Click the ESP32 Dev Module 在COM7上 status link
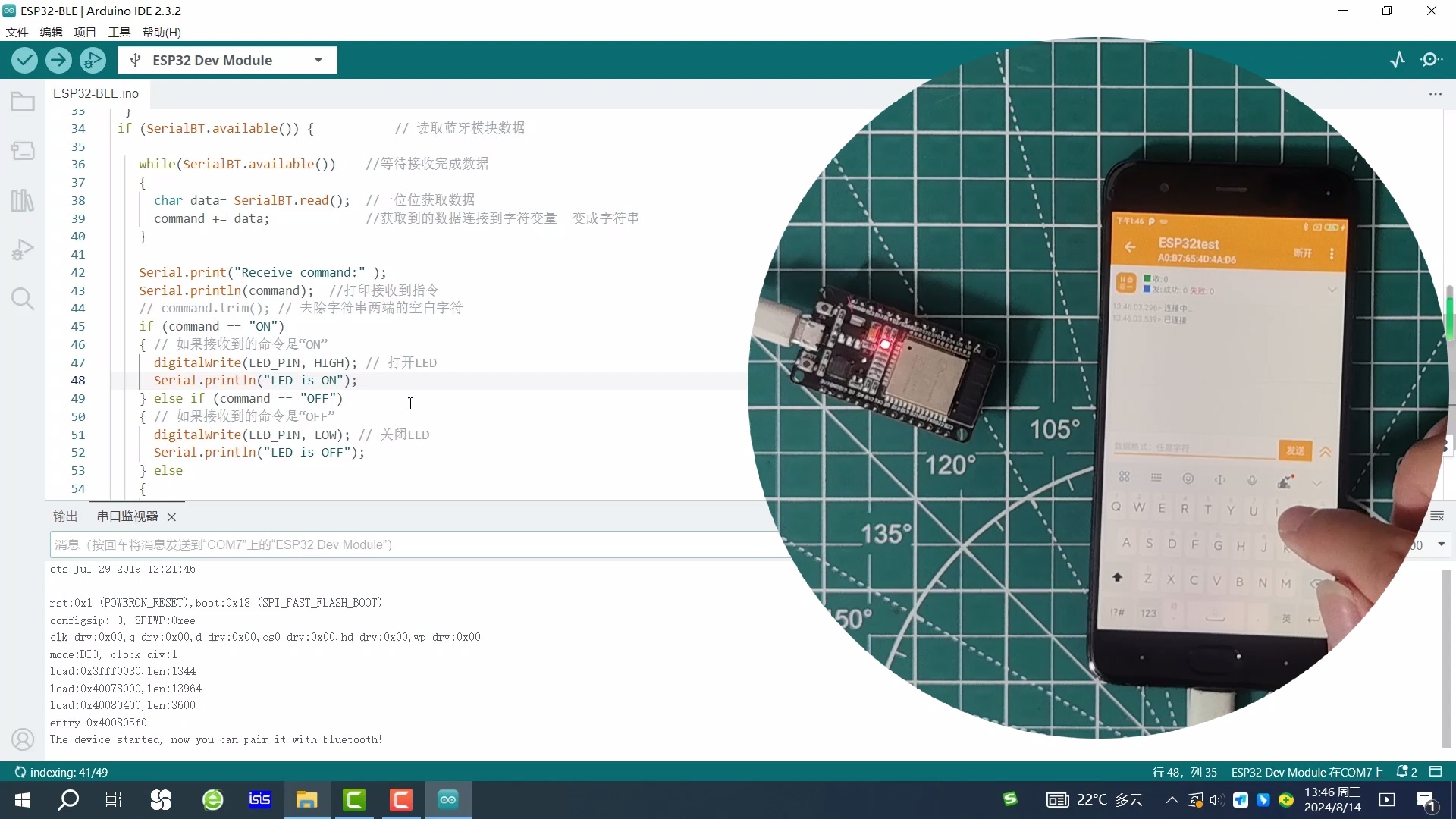 click(x=1305, y=772)
